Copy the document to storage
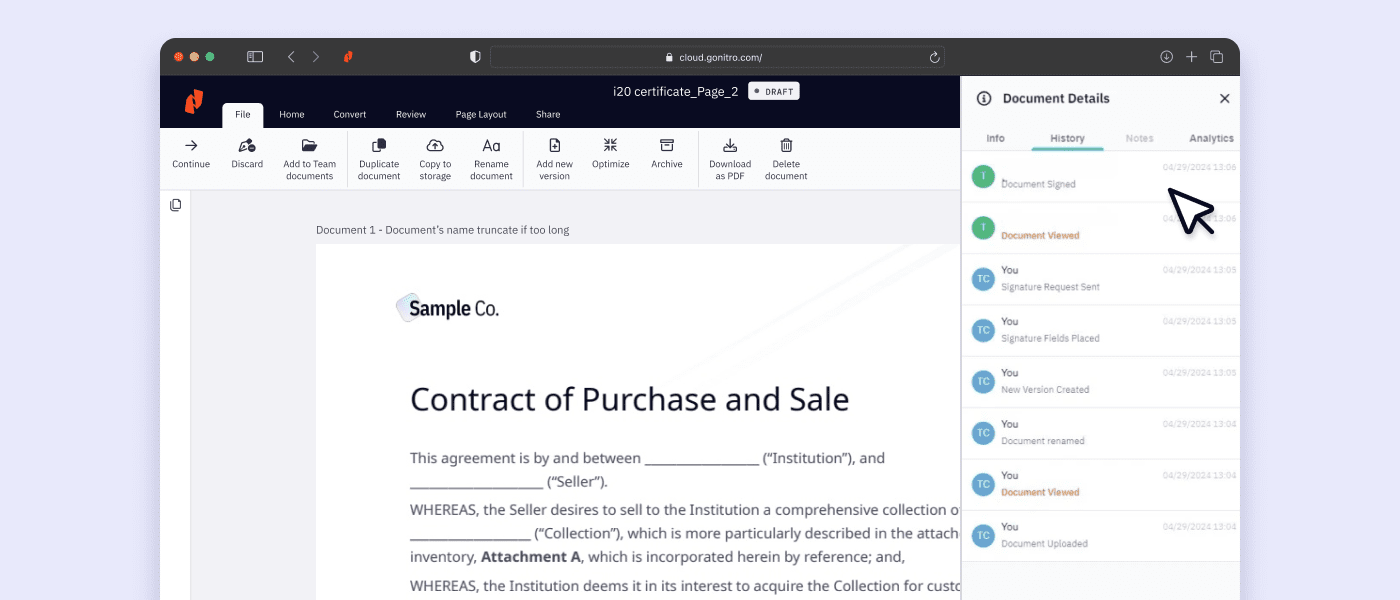 (x=435, y=159)
